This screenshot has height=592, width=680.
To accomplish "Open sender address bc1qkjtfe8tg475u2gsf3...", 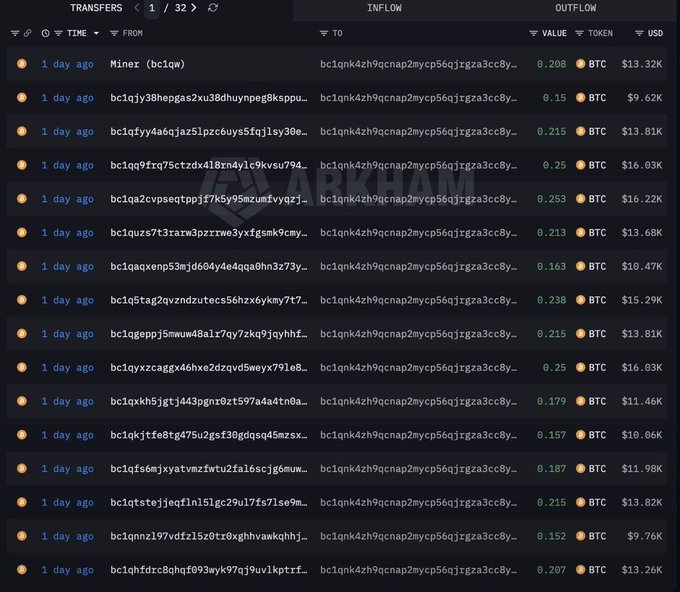I will [x=209, y=435].
